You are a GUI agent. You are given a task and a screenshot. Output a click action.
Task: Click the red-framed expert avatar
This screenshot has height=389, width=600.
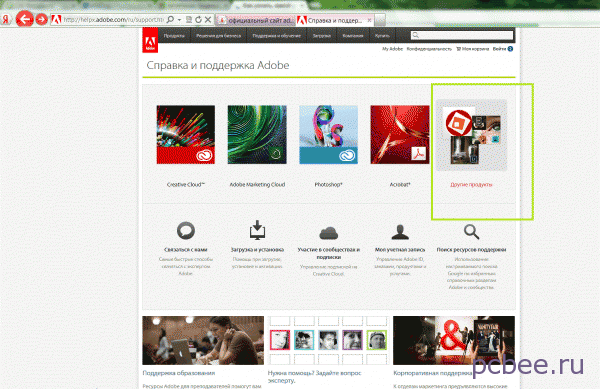click(x=280, y=340)
